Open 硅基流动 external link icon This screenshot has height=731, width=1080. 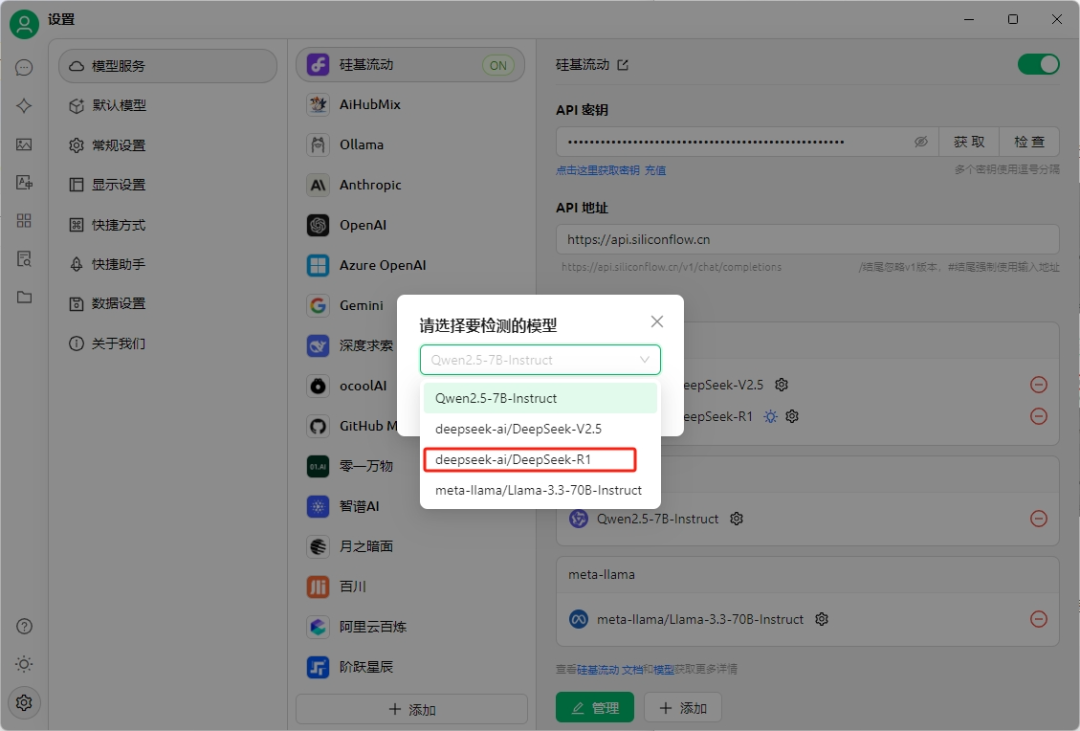(623, 65)
